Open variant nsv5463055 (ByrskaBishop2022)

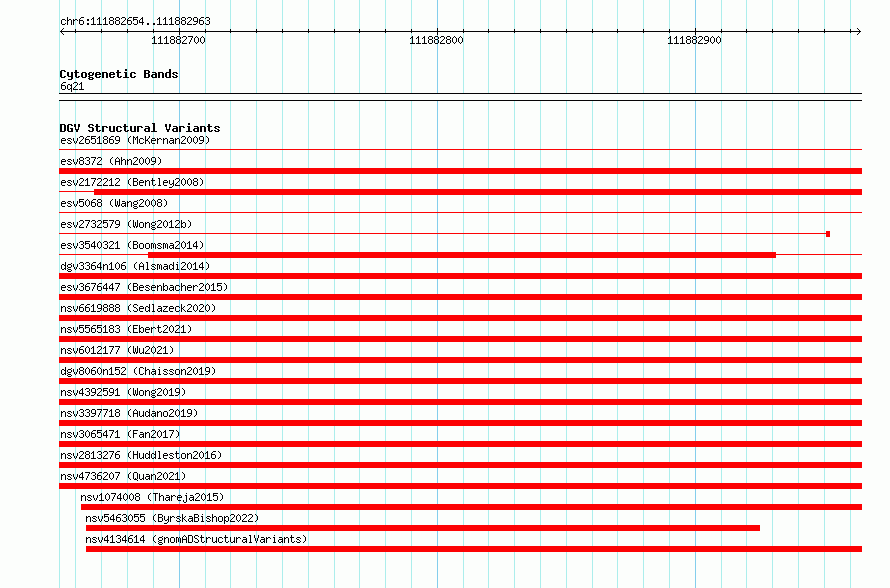[172, 518]
